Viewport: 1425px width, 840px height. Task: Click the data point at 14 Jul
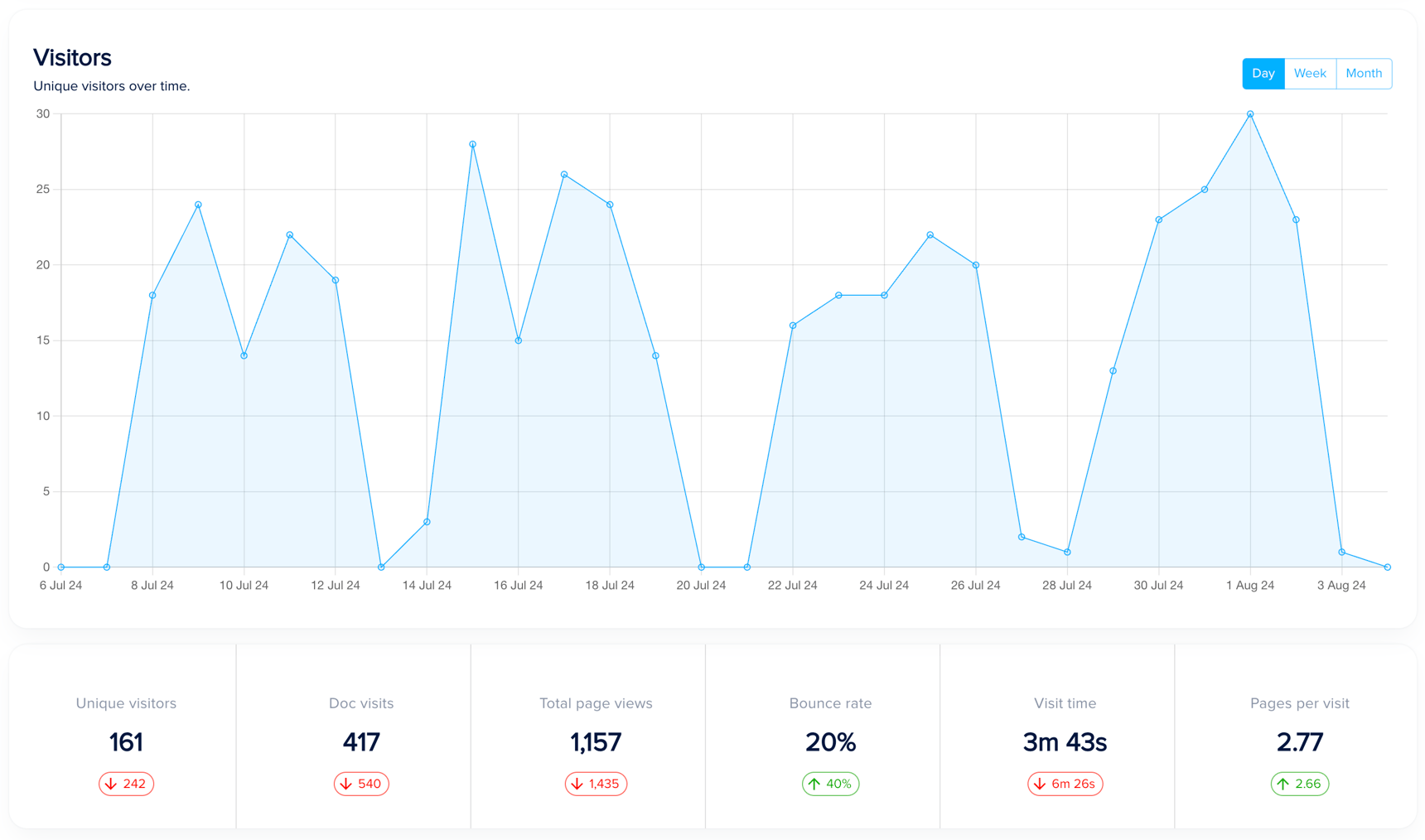(427, 521)
